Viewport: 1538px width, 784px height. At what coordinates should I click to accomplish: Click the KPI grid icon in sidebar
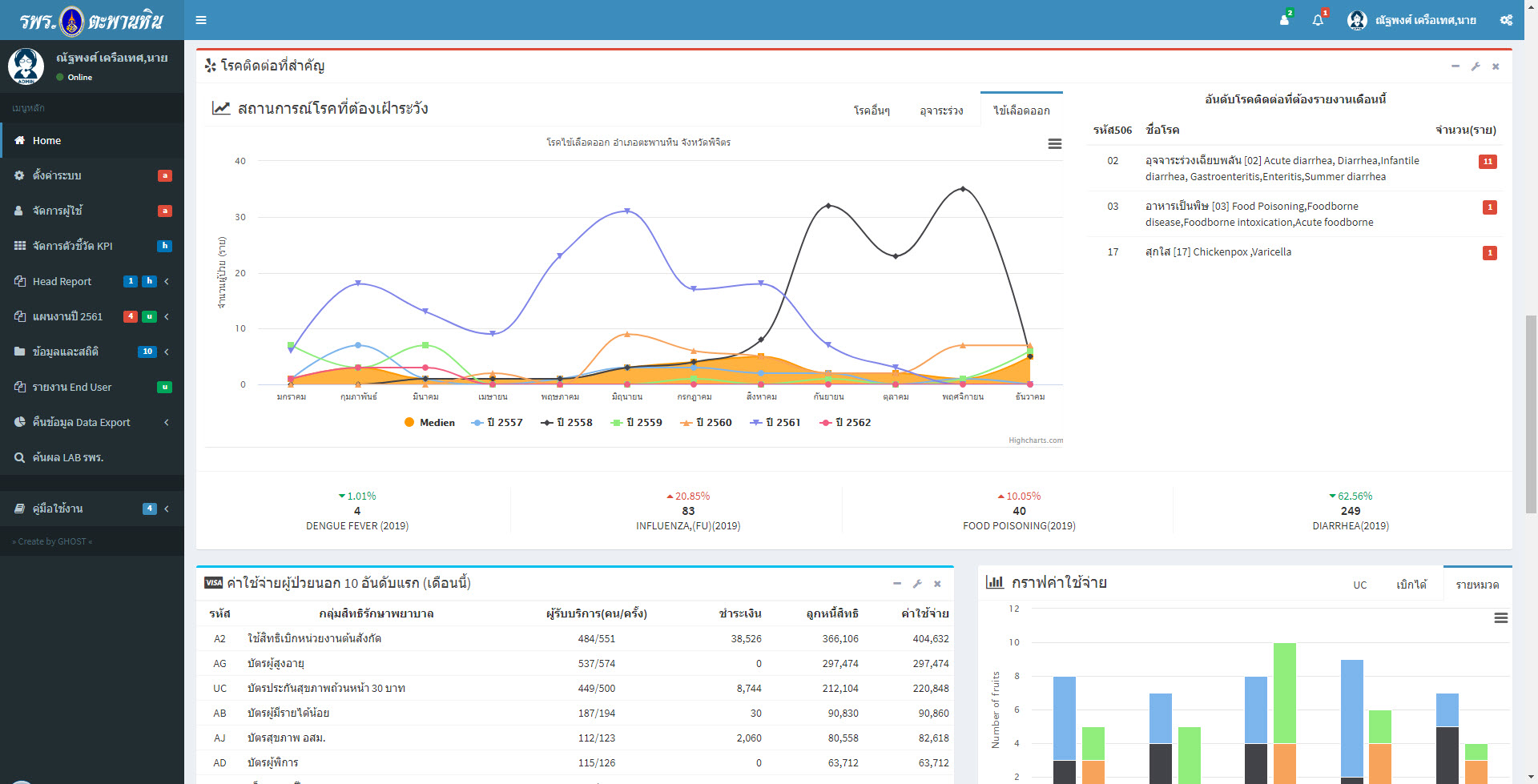point(19,246)
